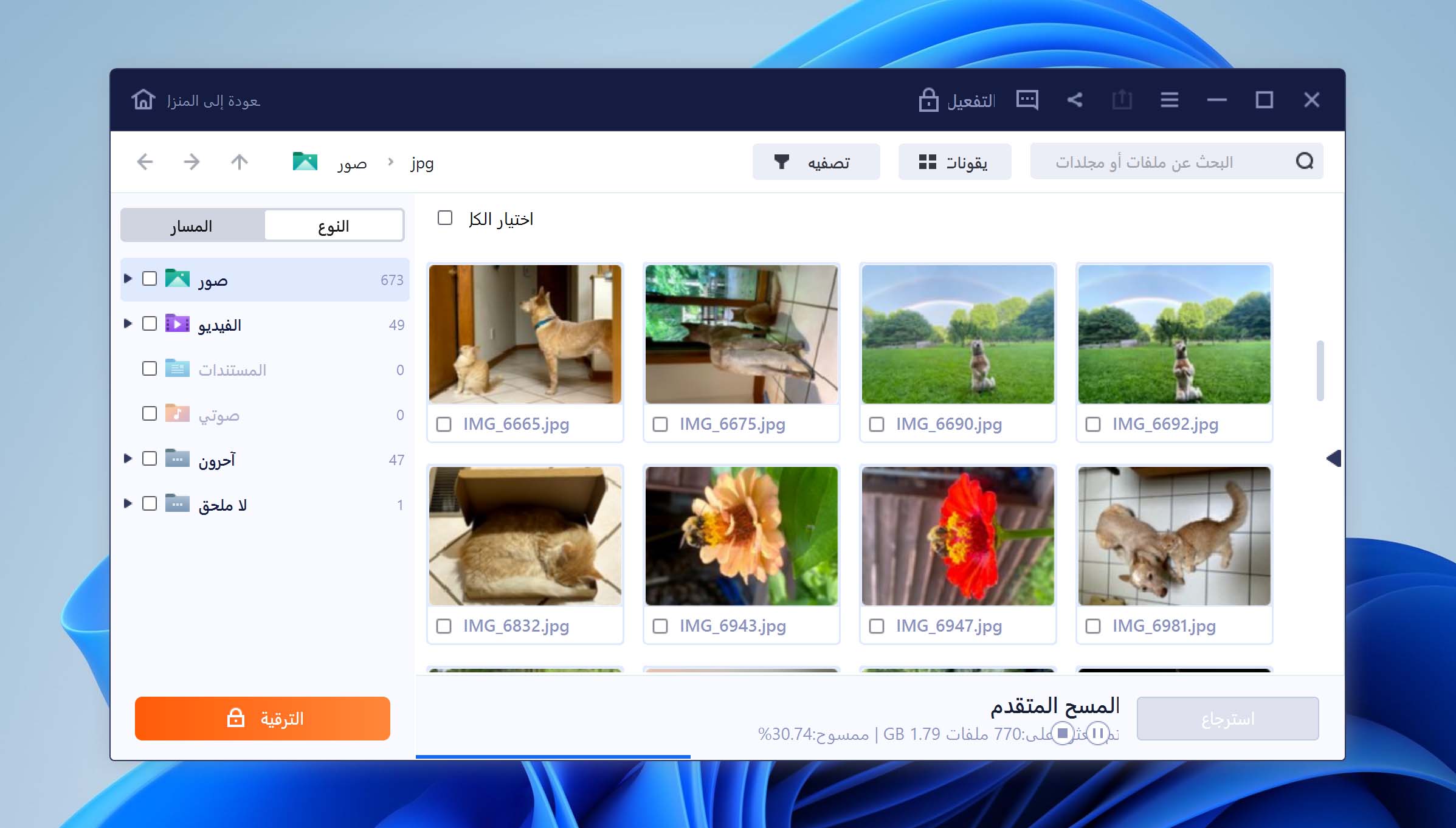Switch to the النوع type tab
1456x828 pixels.
tap(334, 226)
